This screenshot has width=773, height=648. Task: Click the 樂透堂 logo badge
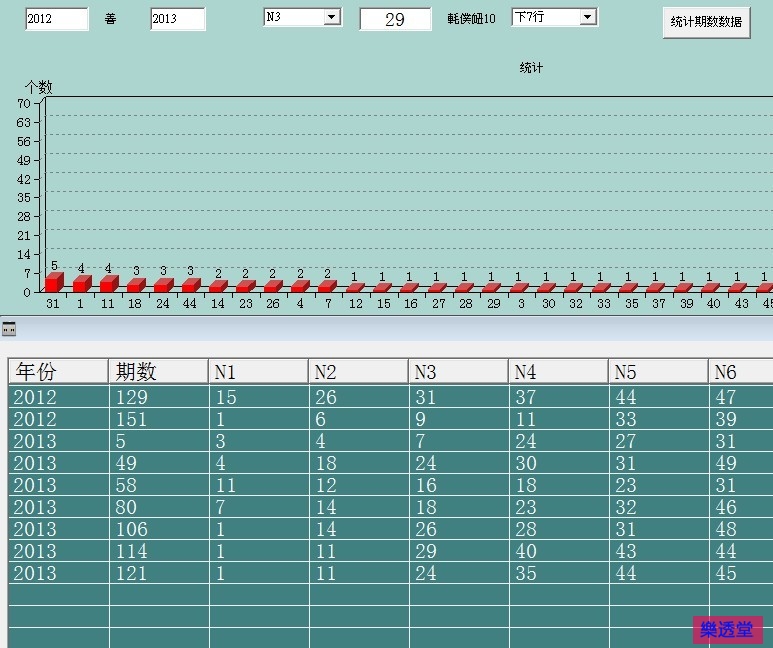[x=727, y=630]
